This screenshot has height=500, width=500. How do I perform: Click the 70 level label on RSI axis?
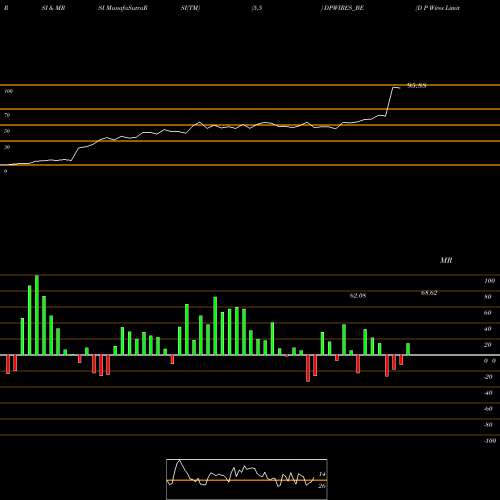(7, 115)
